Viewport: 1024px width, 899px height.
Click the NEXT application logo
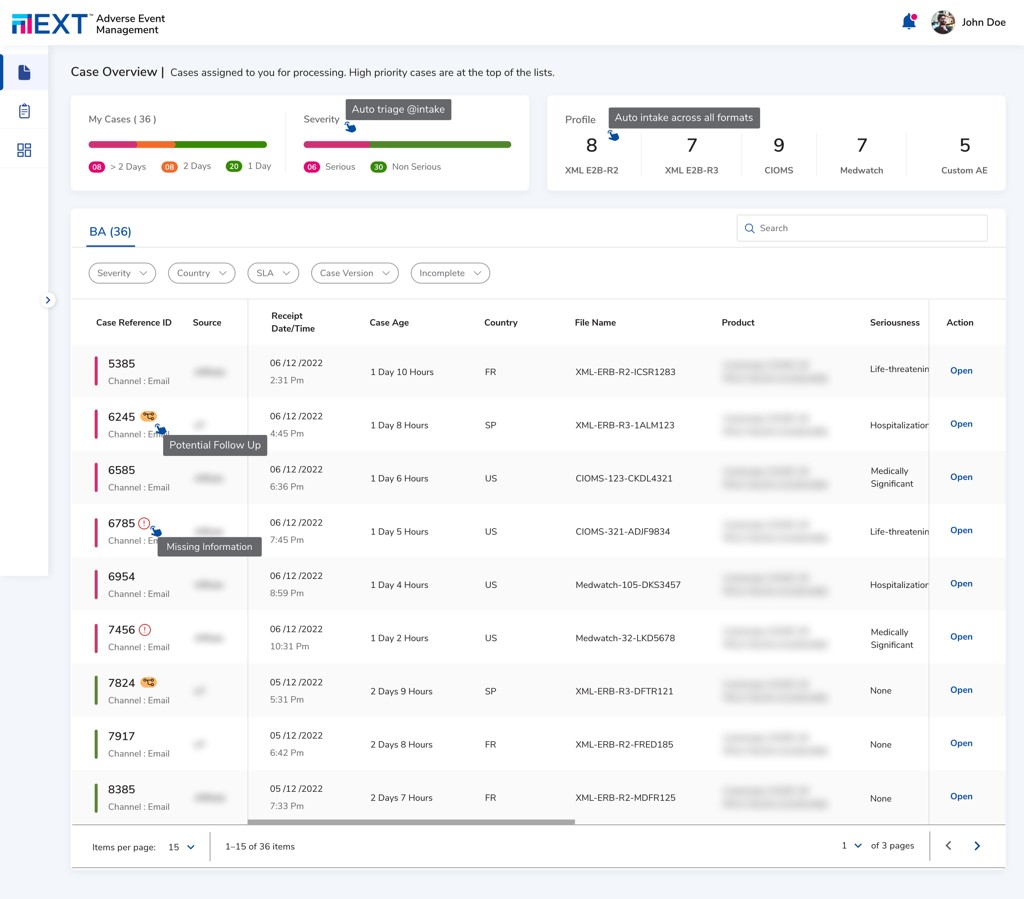(x=50, y=21)
